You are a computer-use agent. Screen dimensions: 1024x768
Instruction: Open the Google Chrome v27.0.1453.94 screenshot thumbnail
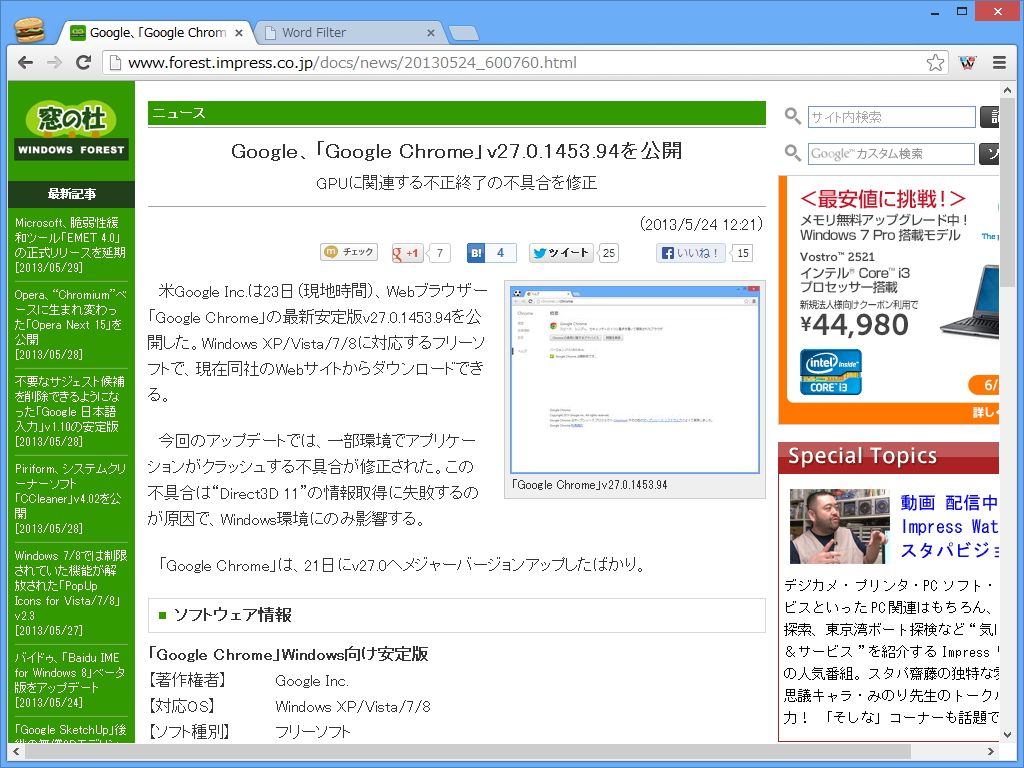(x=634, y=380)
